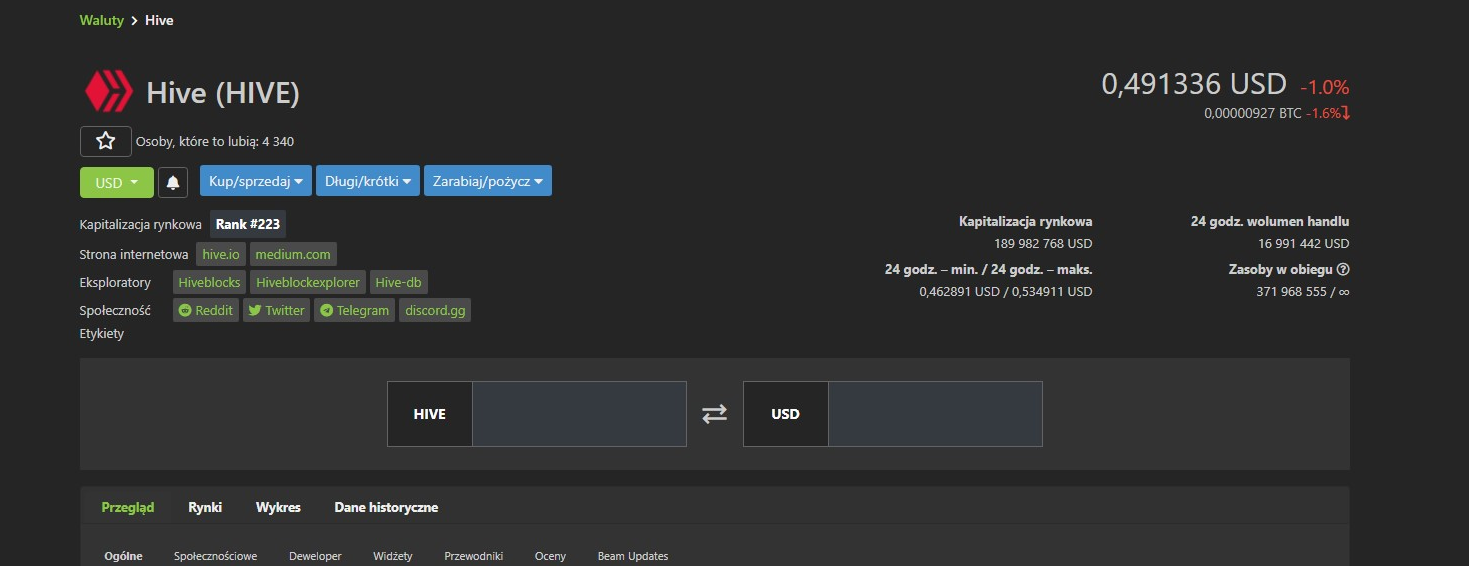This screenshot has height=566, width=1469.
Task: Open Hiveblockexplorer link
Action: click(x=308, y=282)
